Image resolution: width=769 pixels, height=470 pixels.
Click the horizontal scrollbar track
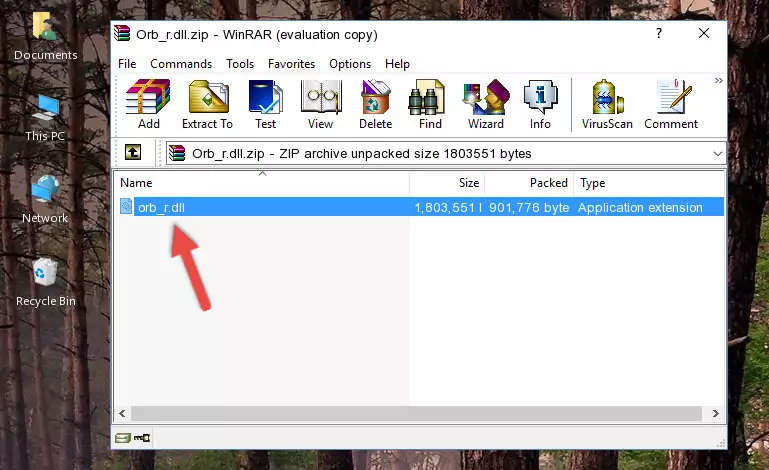tap(416, 414)
